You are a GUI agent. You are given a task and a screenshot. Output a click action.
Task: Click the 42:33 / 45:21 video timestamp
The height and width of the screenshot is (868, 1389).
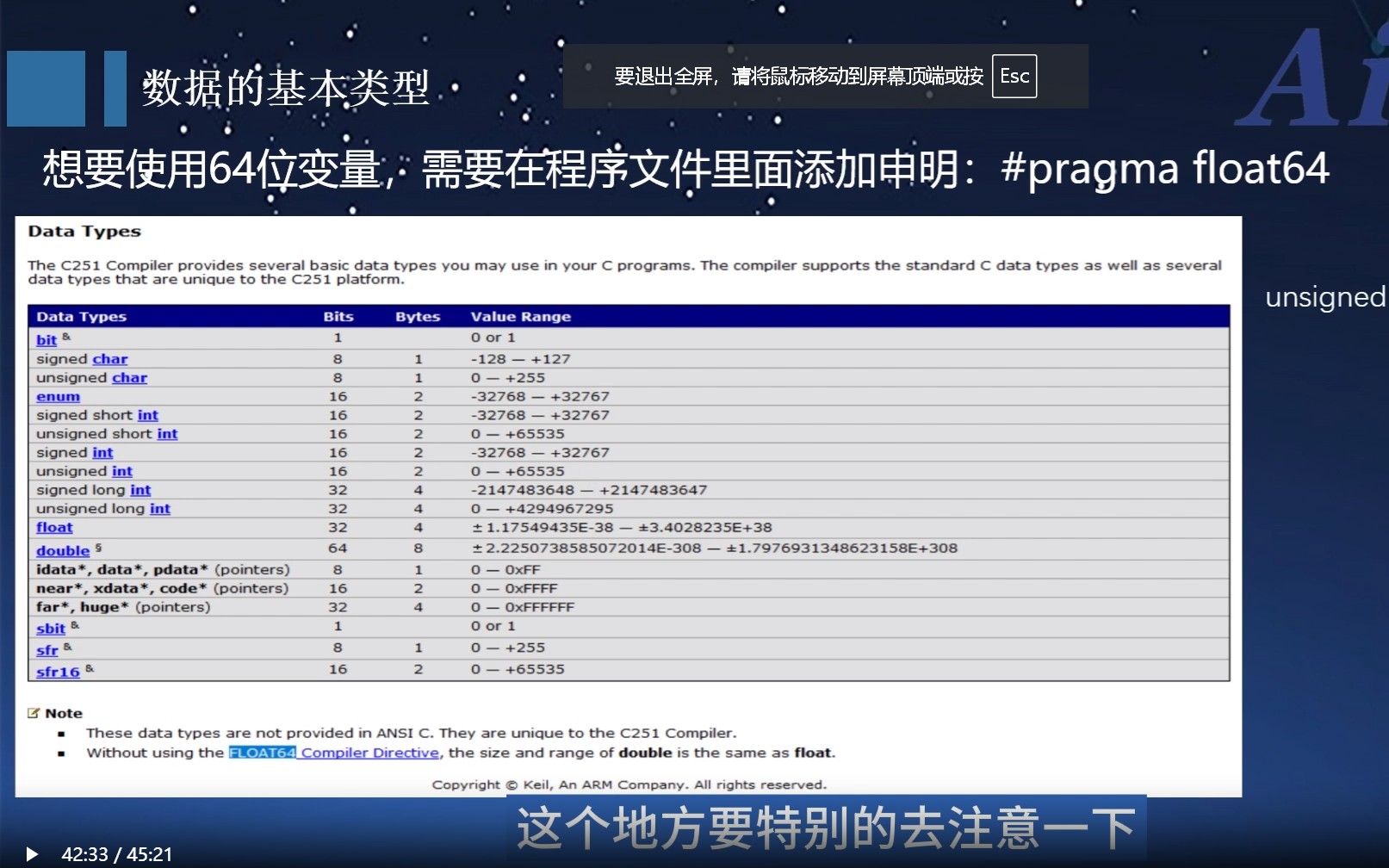click(x=117, y=854)
